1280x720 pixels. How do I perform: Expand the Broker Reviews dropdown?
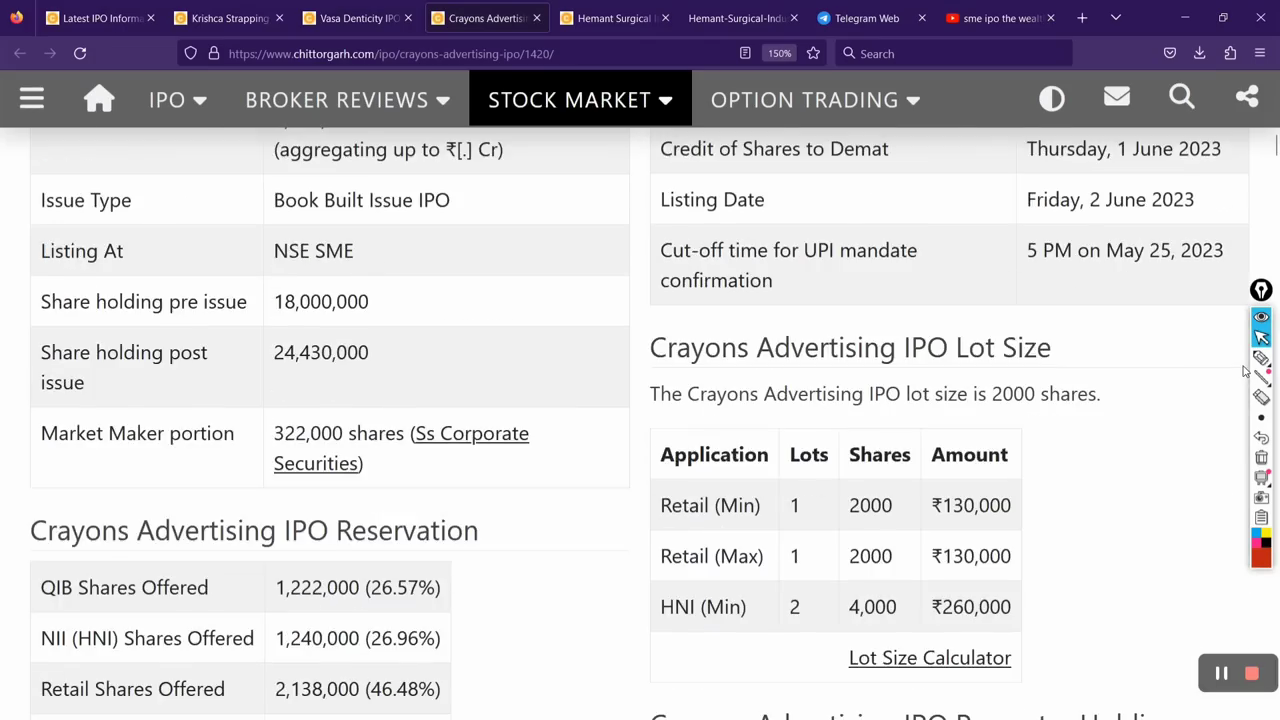point(347,99)
